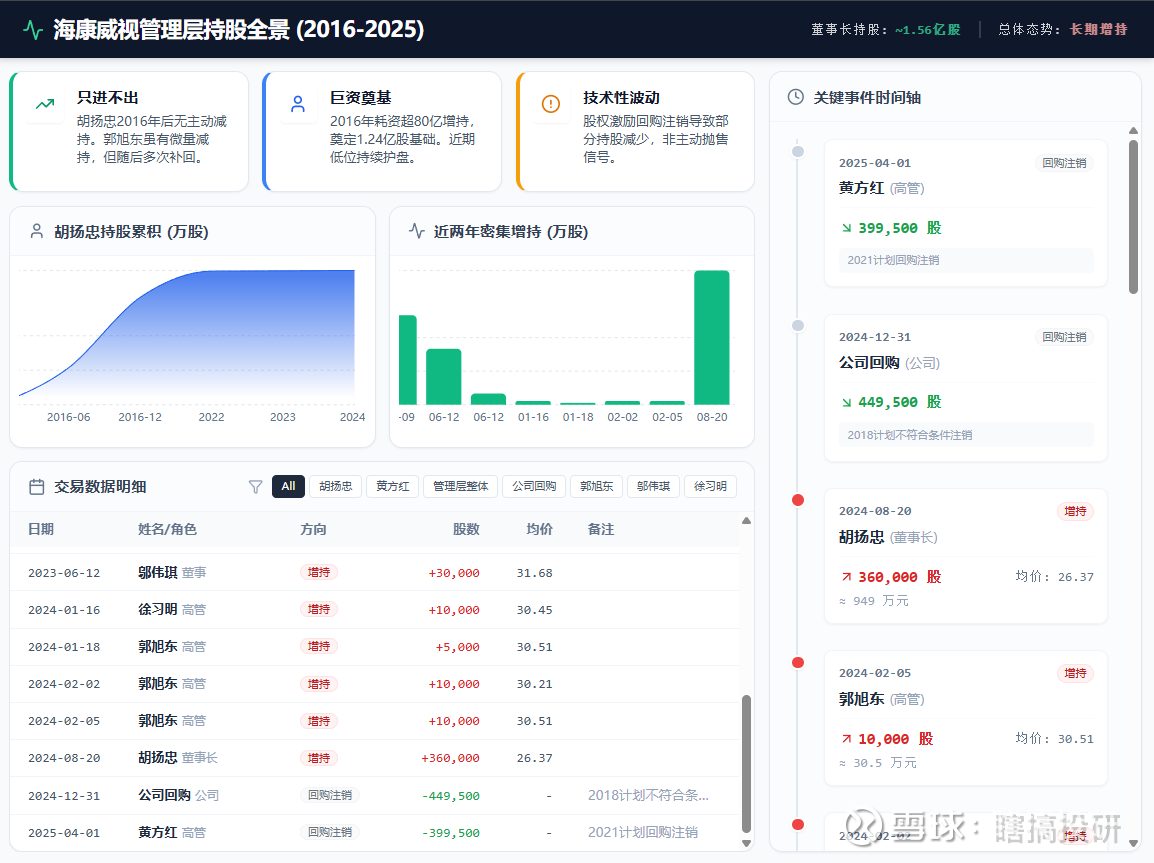Click the 增持 badge in 2024-02-02 row
This screenshot has height=863, width=1154.
[x=319, y=683]
